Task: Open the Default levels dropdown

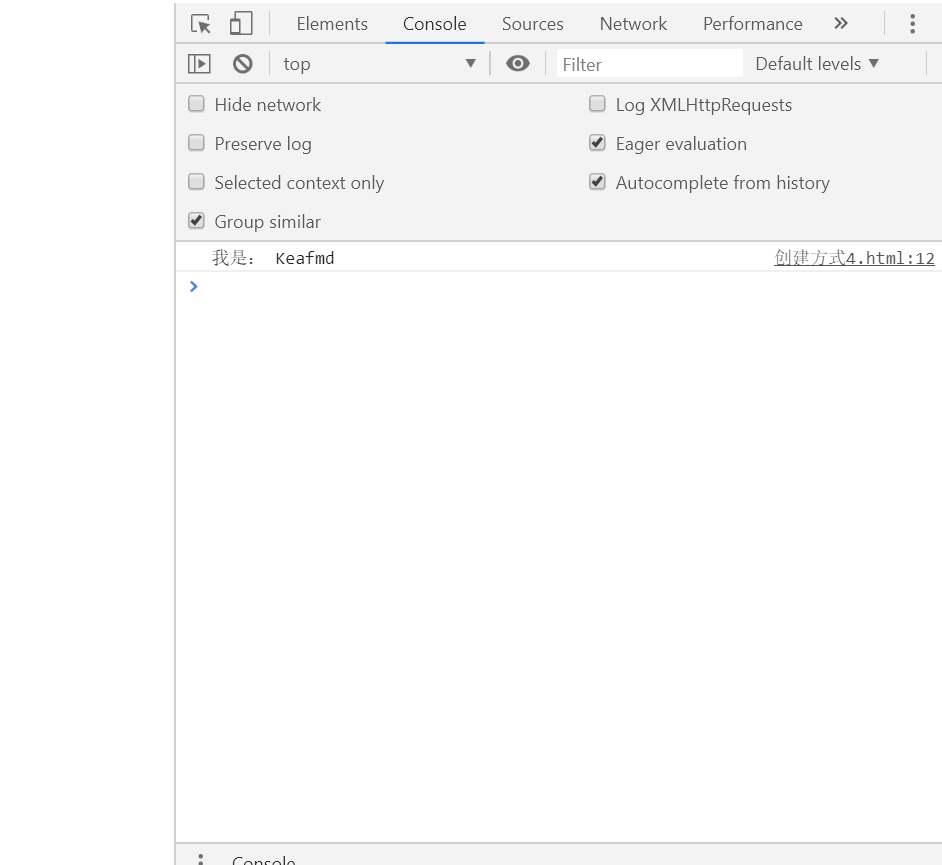Action: tap(817, 64)
